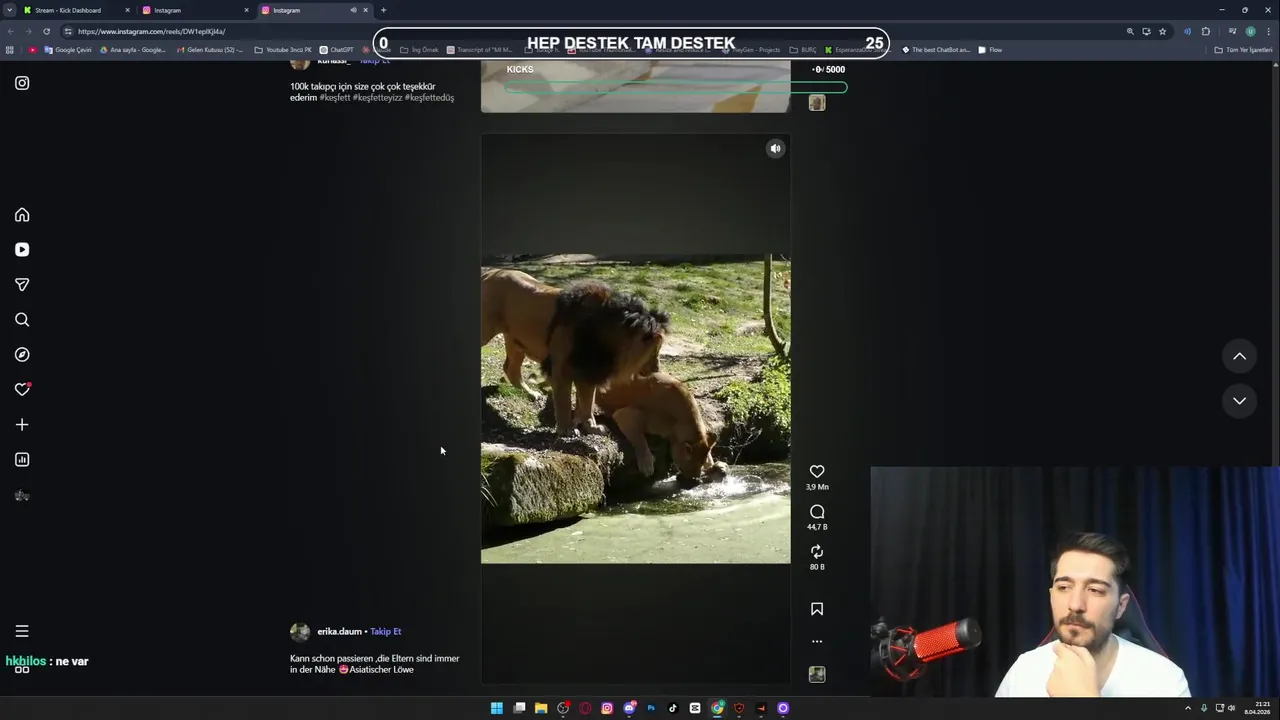Screen dimensions: 1280x720
Task: Open browser Extensions puzzle icon
Action: click(1206, 31)
